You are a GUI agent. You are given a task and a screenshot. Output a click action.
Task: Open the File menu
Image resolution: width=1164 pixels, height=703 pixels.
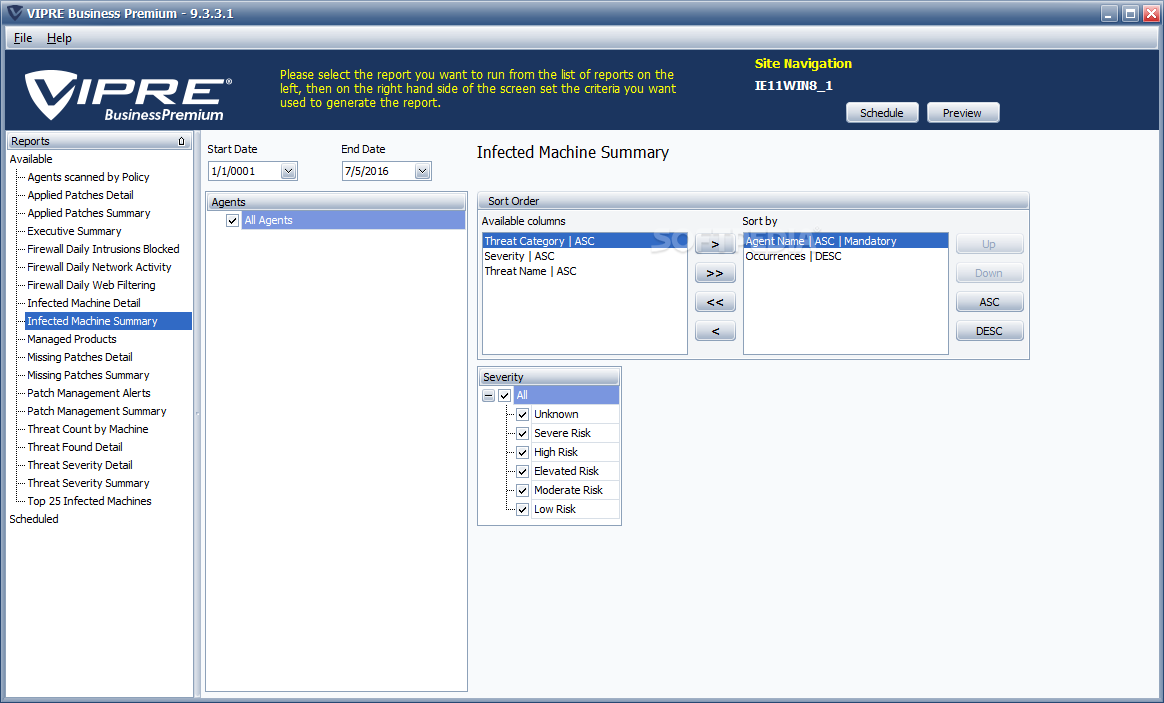pyautogui.click(x=23, y=38)
